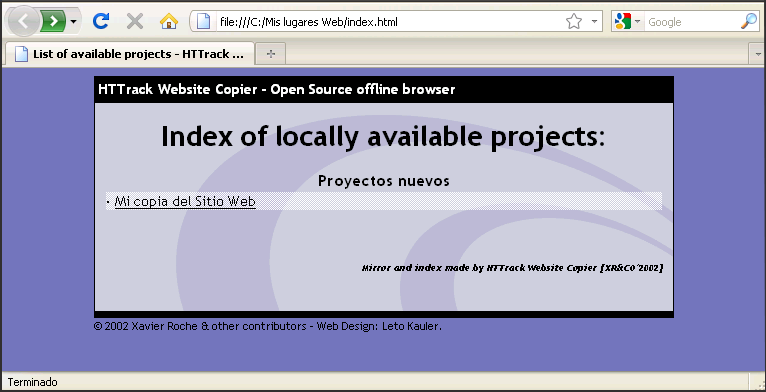Reload the page with the refresh icon
This screenshot has width=766, height=392.
(101, 22)
